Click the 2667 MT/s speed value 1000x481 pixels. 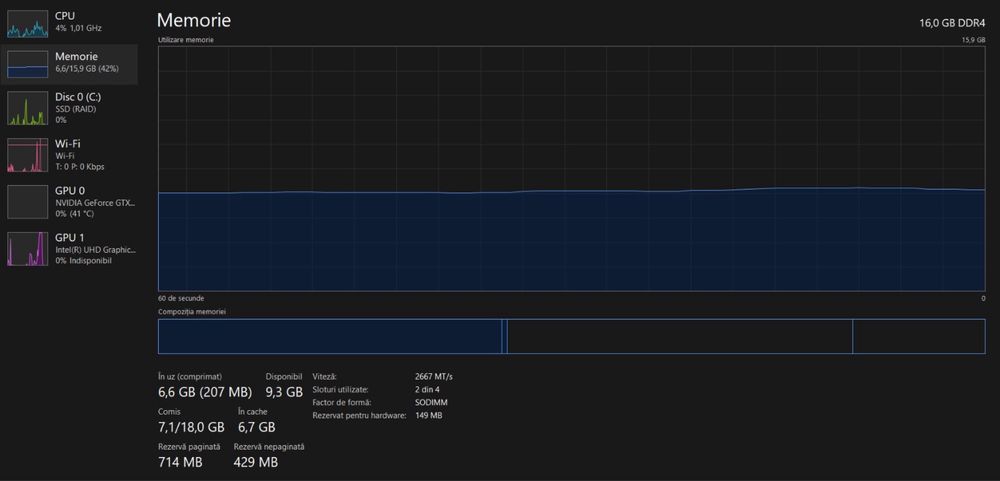tap(434, 377)
